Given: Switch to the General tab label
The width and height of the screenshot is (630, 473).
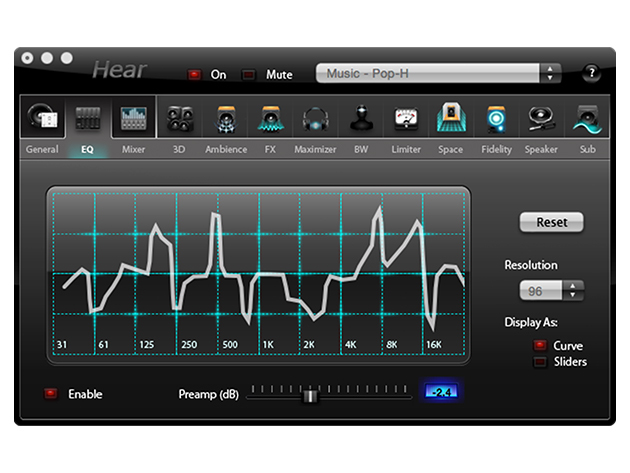Looking at the screenshot, I should [42, 149].
